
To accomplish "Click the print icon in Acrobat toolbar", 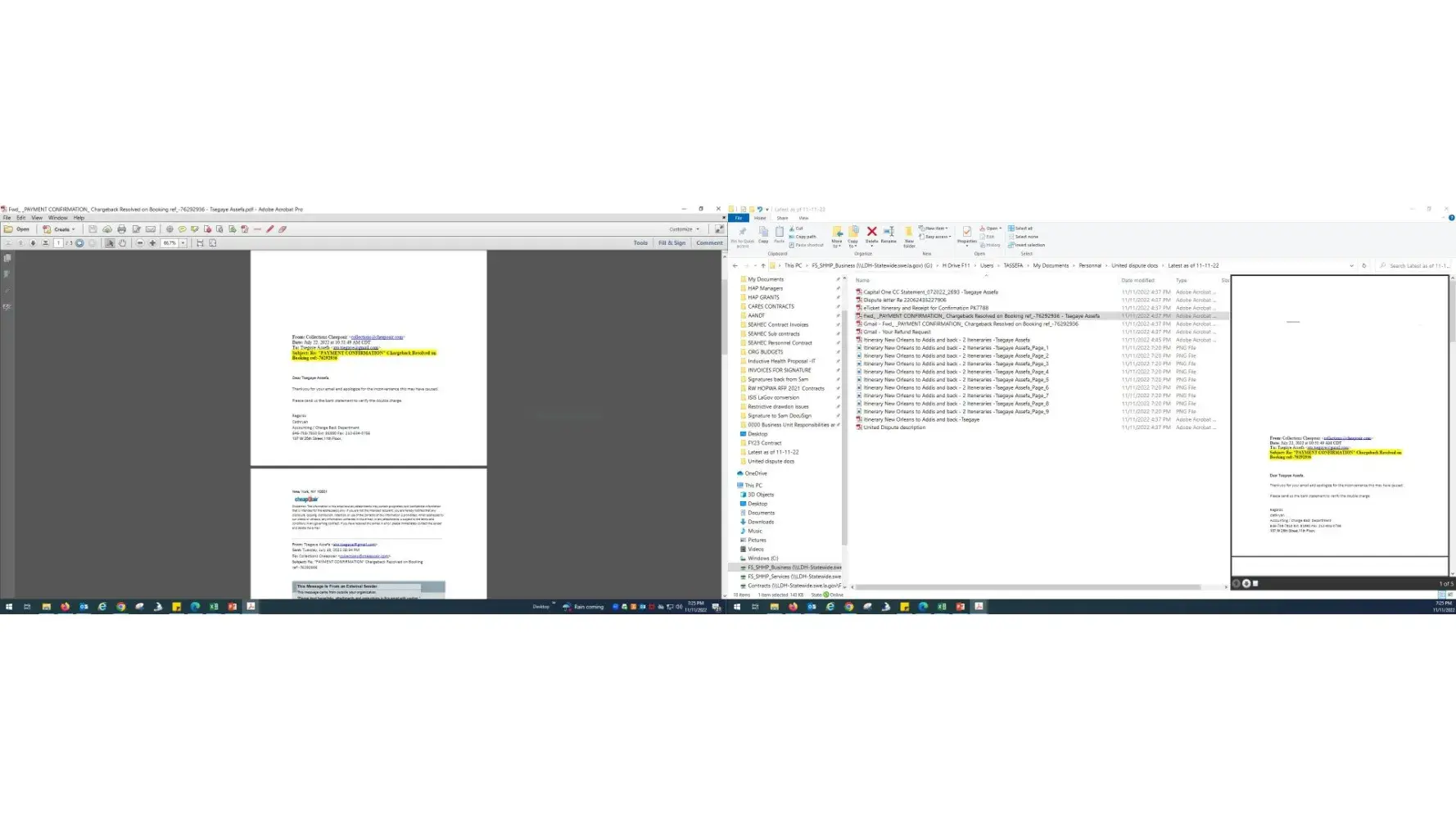I will pyautogui.click(x=122, y=229).
